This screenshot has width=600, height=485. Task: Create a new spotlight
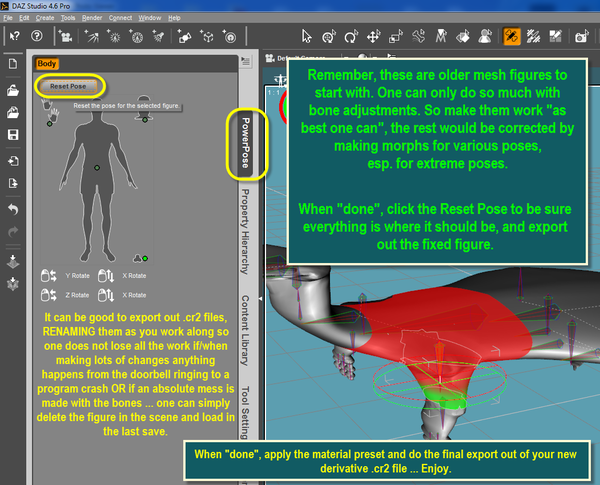click(x=158, y=36)
